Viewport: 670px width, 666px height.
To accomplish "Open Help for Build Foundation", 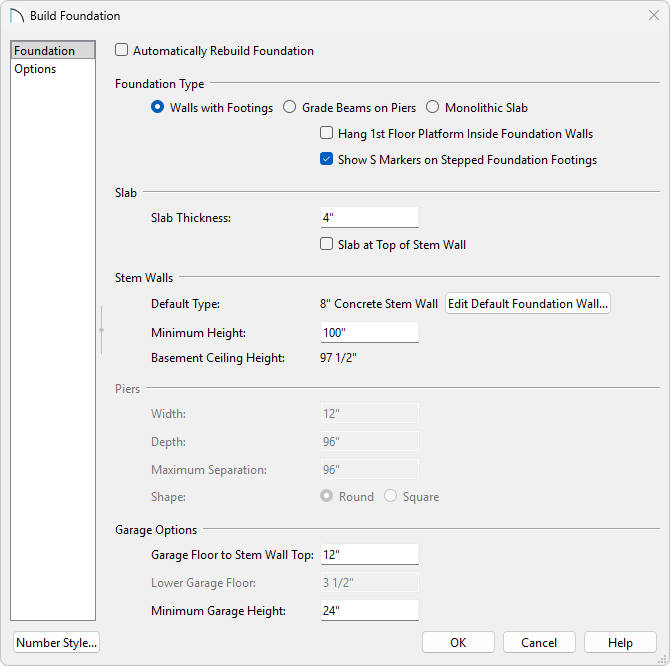I will pos(620,643).
